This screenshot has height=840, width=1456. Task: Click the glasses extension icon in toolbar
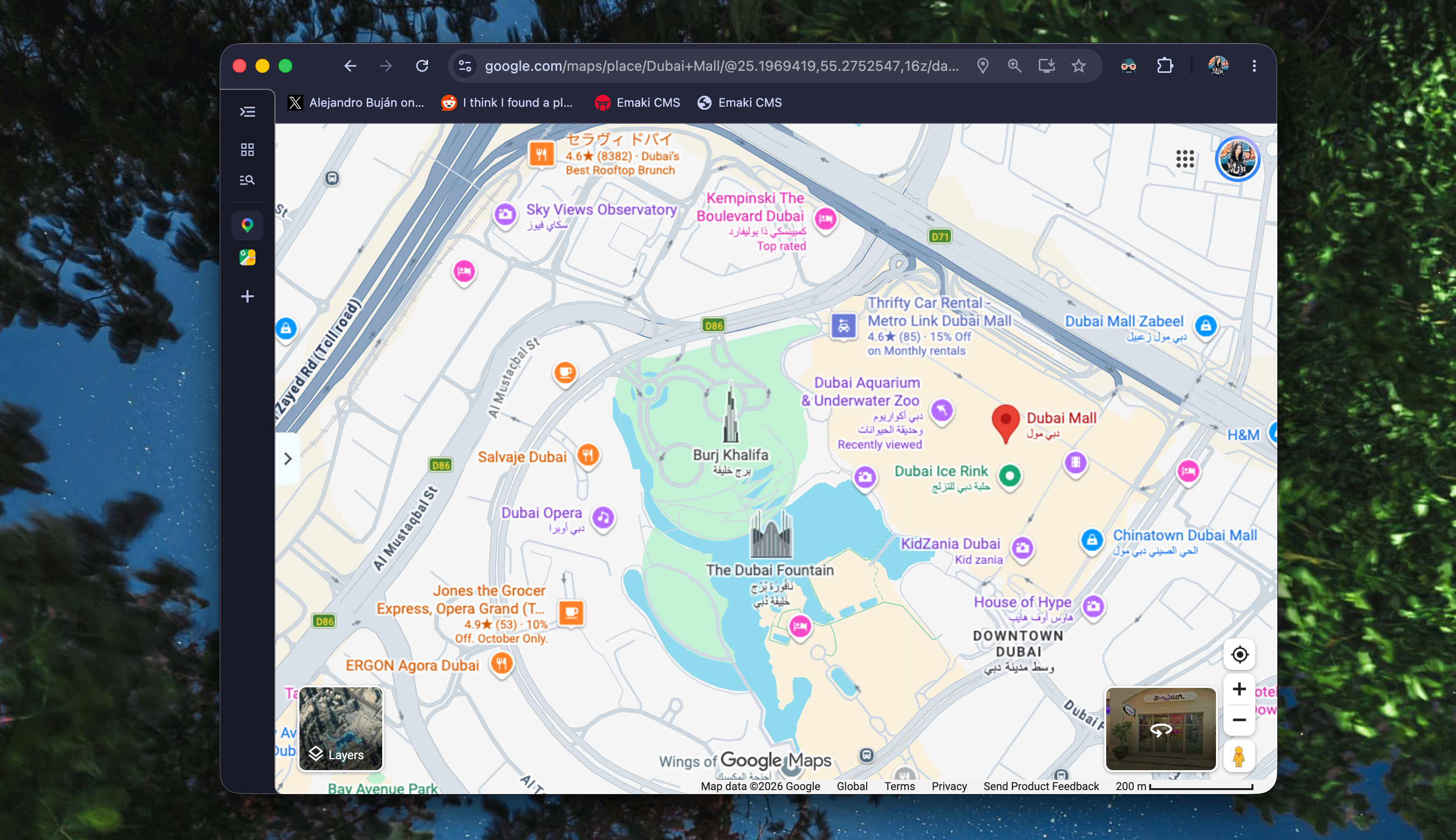coord(1129,66)
